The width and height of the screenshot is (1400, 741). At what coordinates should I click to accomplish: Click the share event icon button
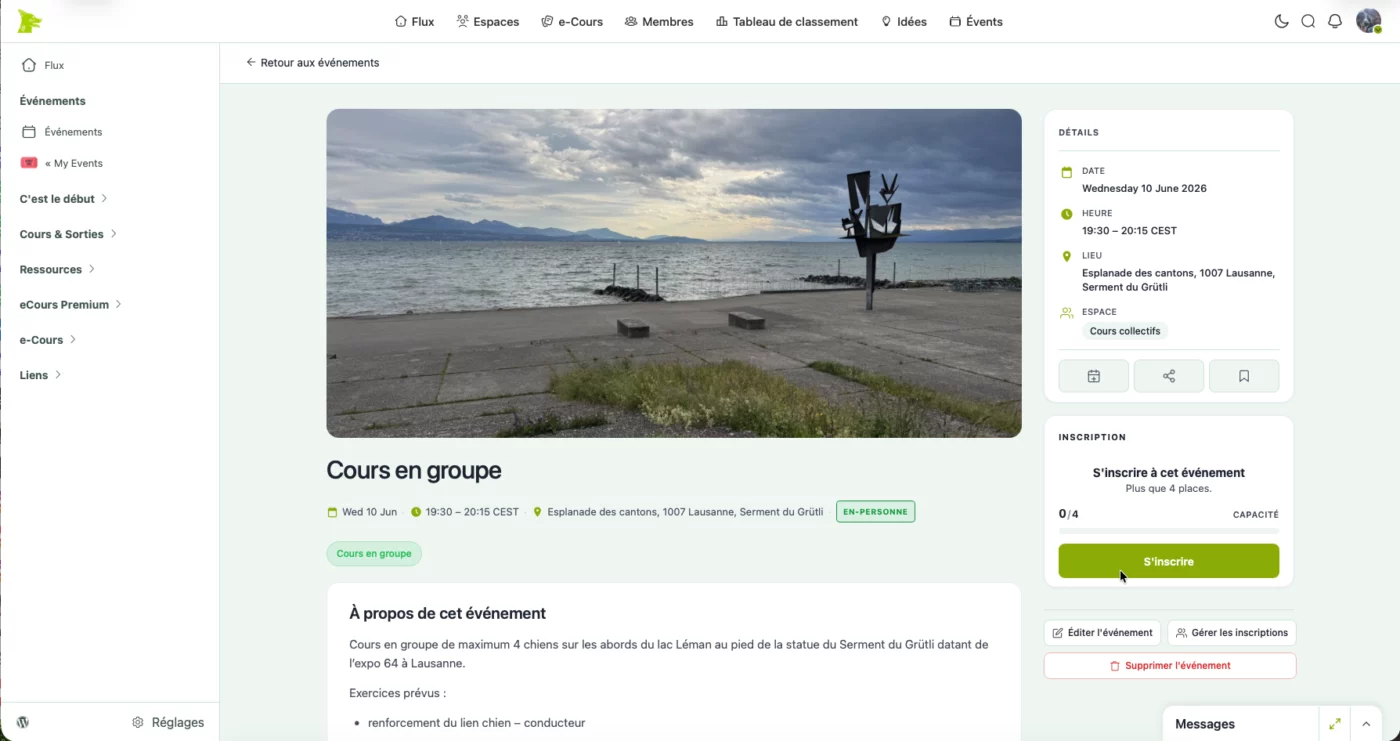pos(1169,376)
